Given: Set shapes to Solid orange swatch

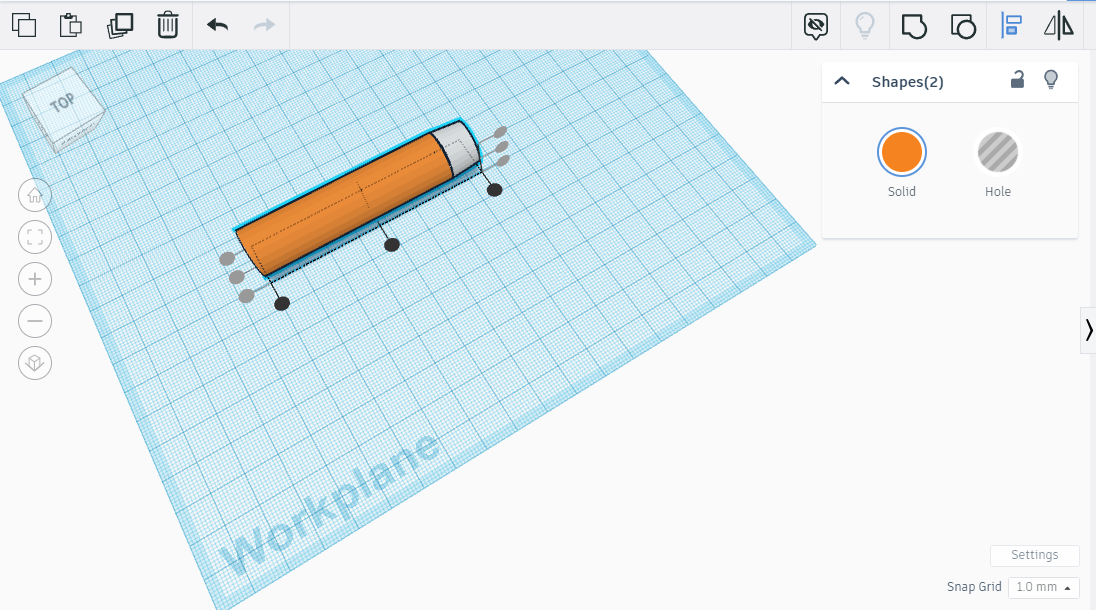Looking at the screenshot, I should click(x=902, y=152).
